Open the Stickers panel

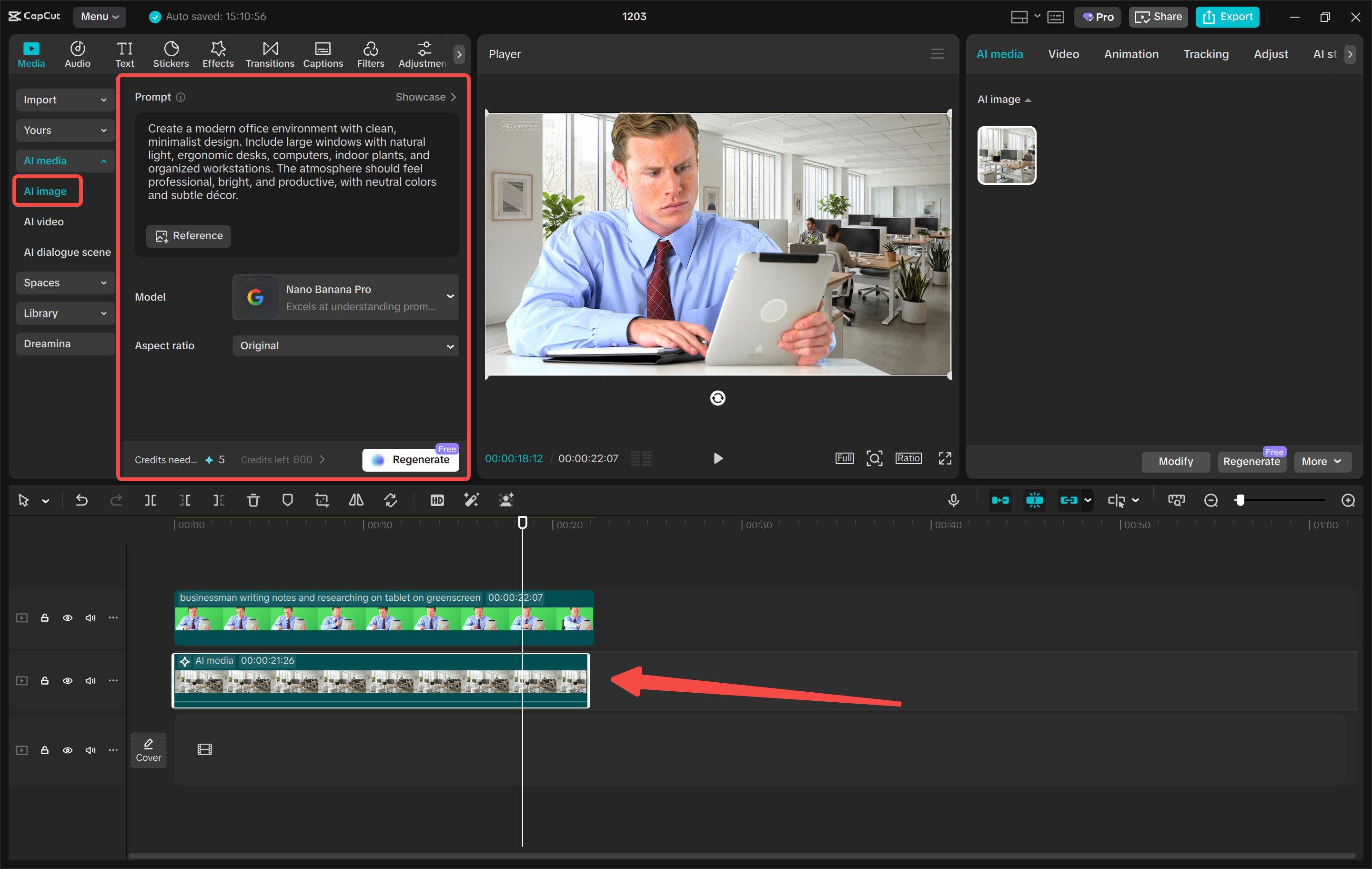[x=171, y=54]
